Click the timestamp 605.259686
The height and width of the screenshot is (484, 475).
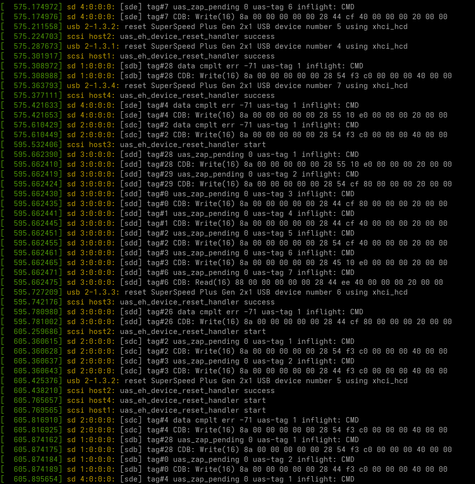tap(38, 331)
